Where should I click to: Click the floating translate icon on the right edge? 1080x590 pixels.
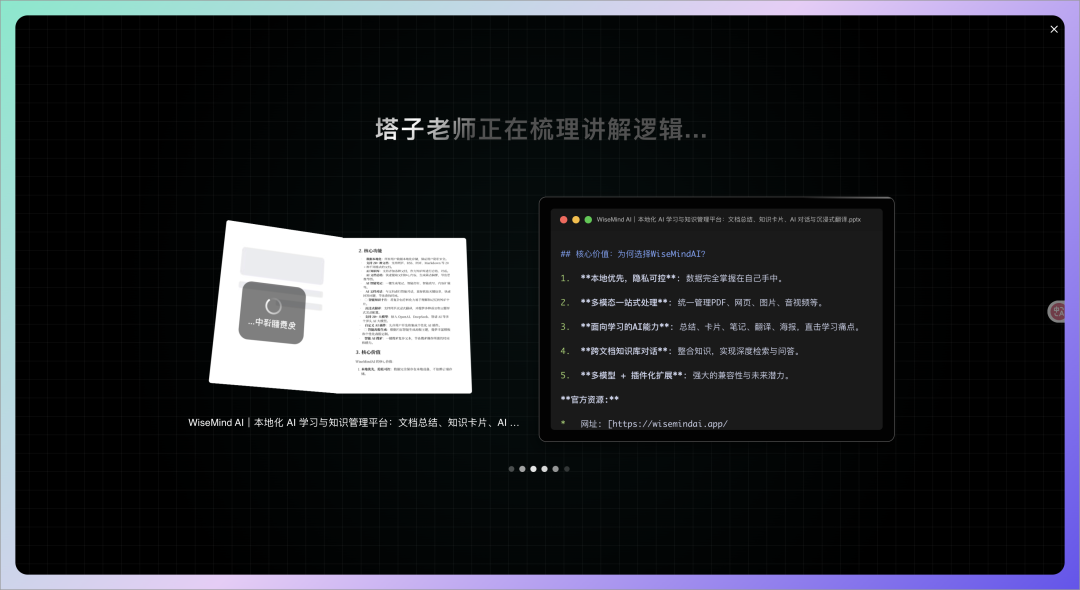point(1057,312)
